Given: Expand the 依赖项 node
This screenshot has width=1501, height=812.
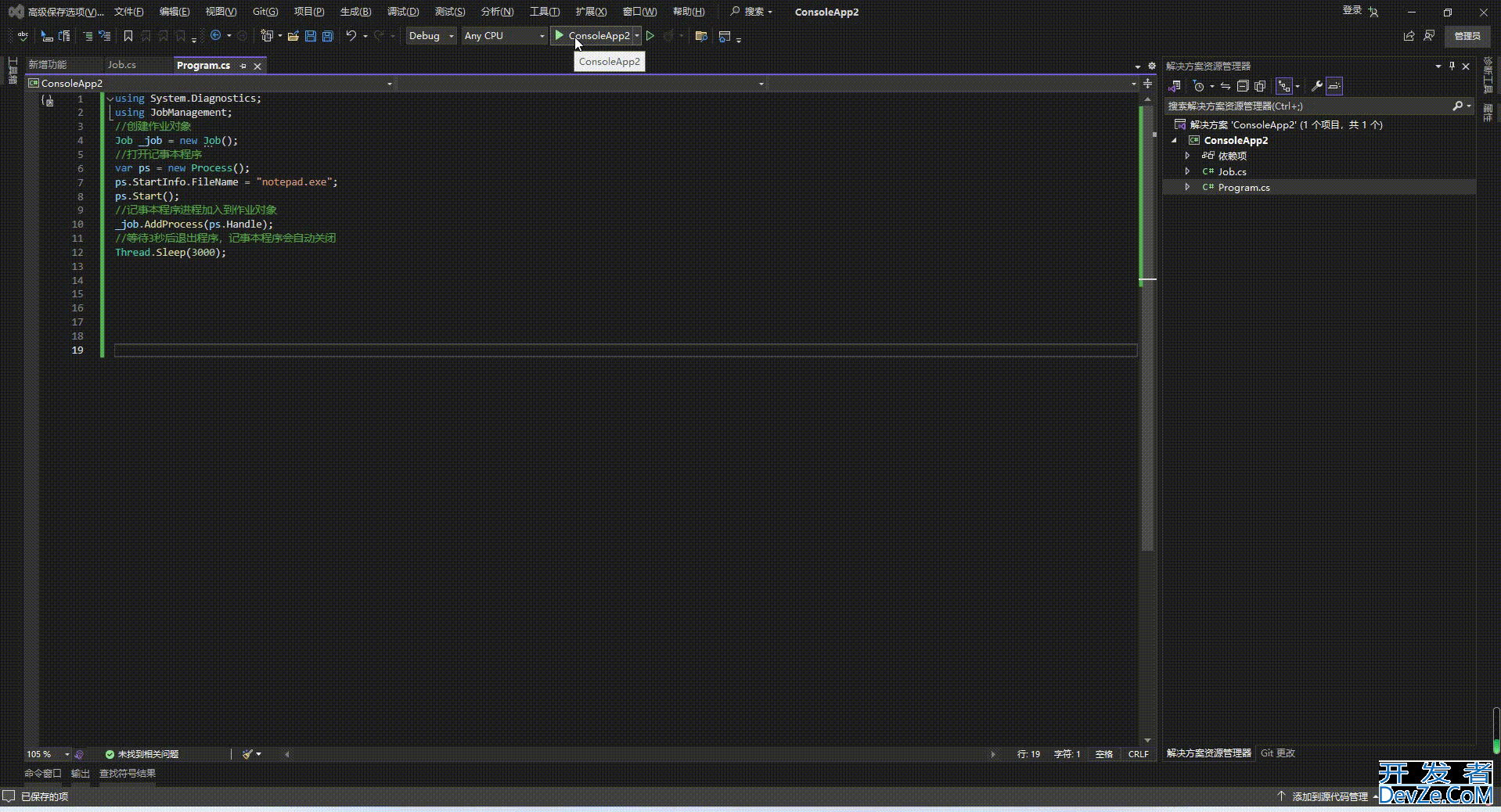Looking at the screenshot, I should click(x=1187, y=156).
